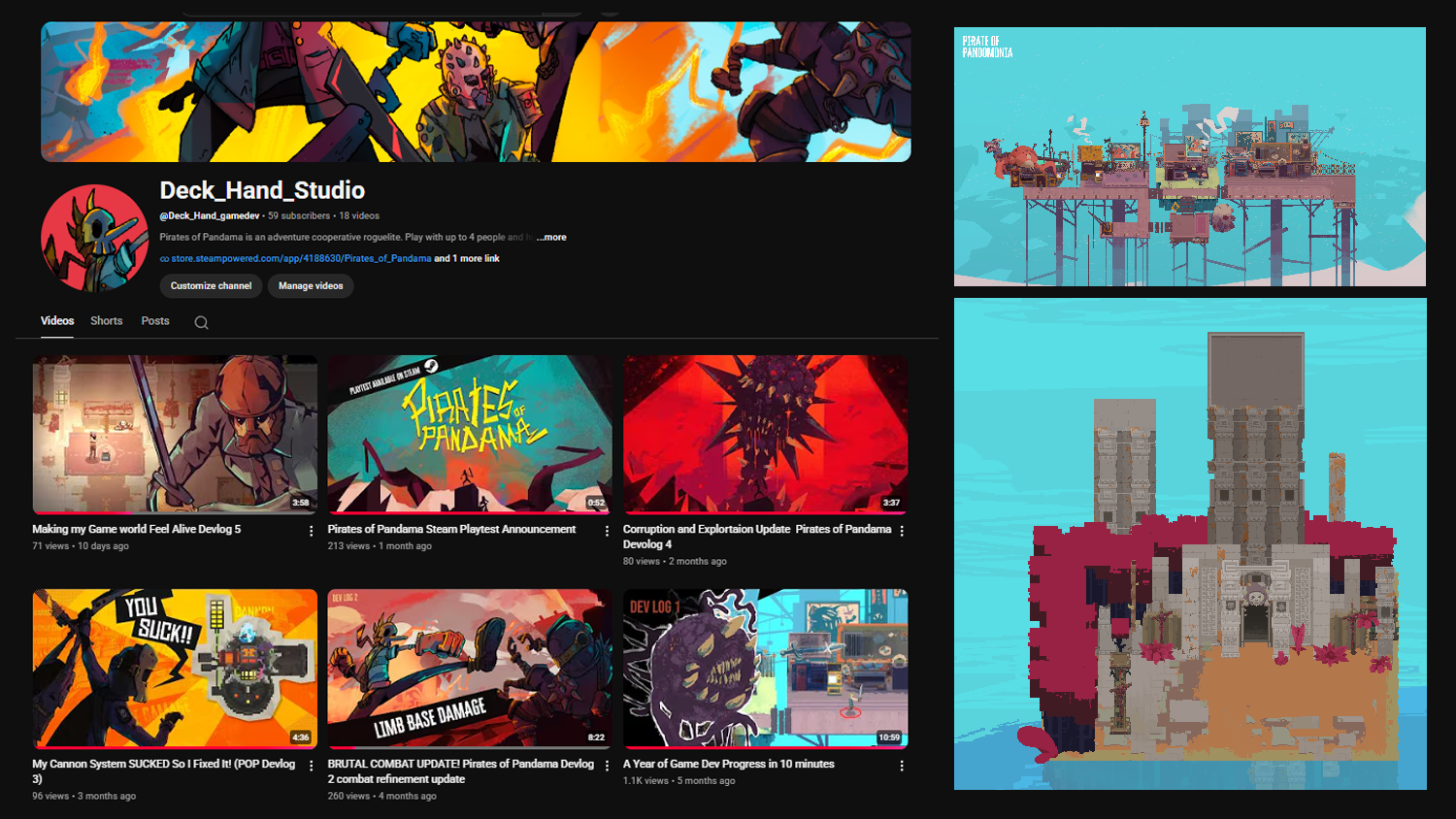Open options menu for Making my Game world Feel Alive video
Image resolution: width=1456 pixels, height=819 pixels.
point(312,531)
